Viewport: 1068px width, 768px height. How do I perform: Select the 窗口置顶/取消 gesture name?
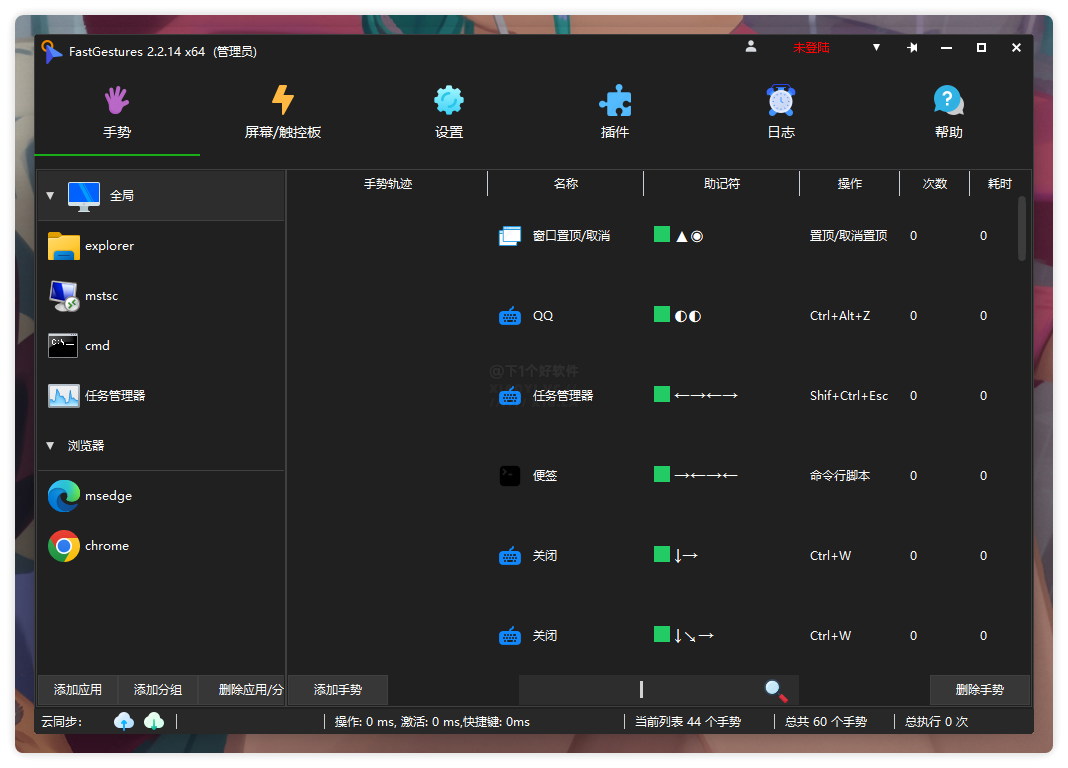pos(571,236)
